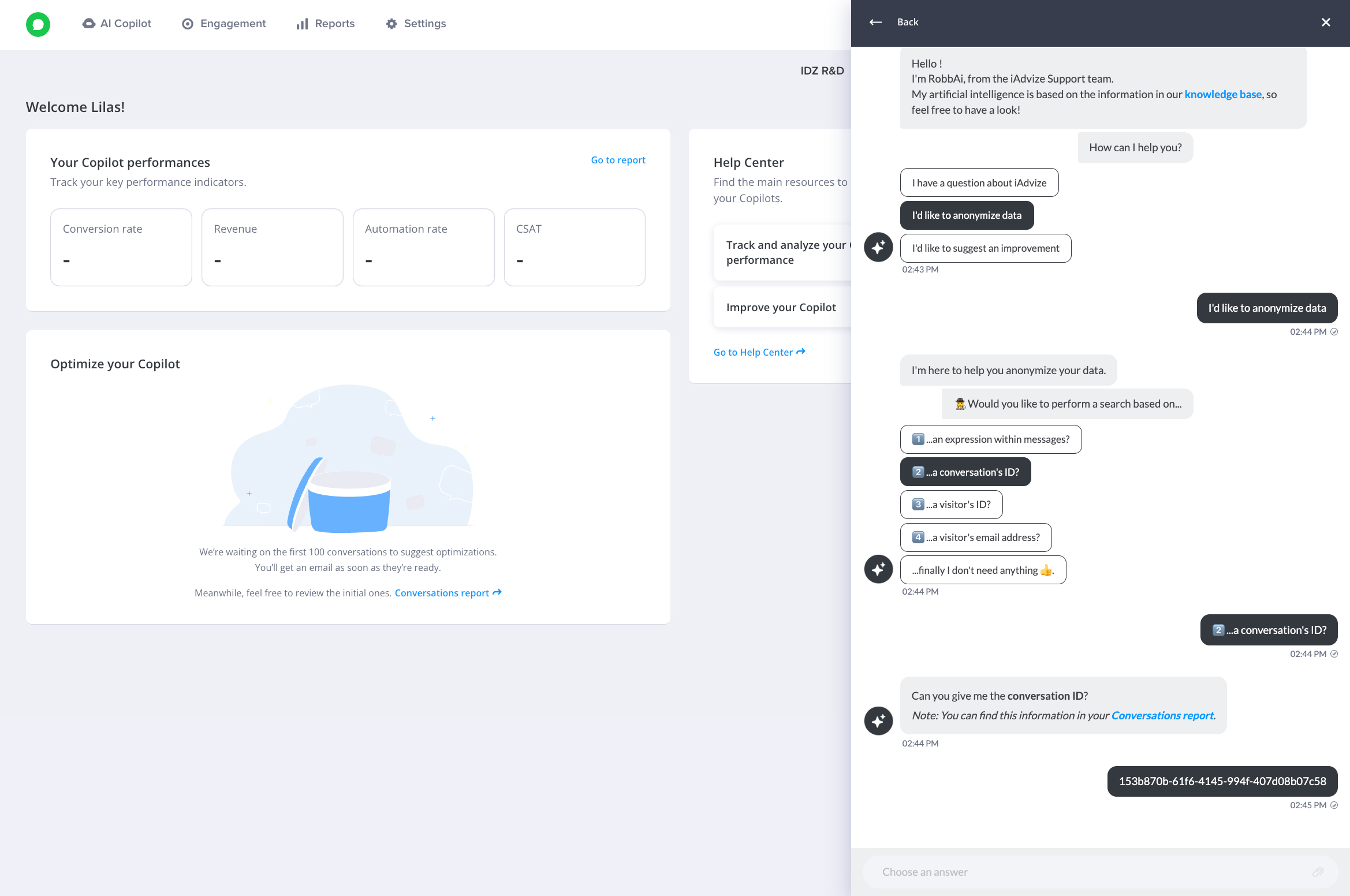Open the Conversations report link under illustration

447,593
